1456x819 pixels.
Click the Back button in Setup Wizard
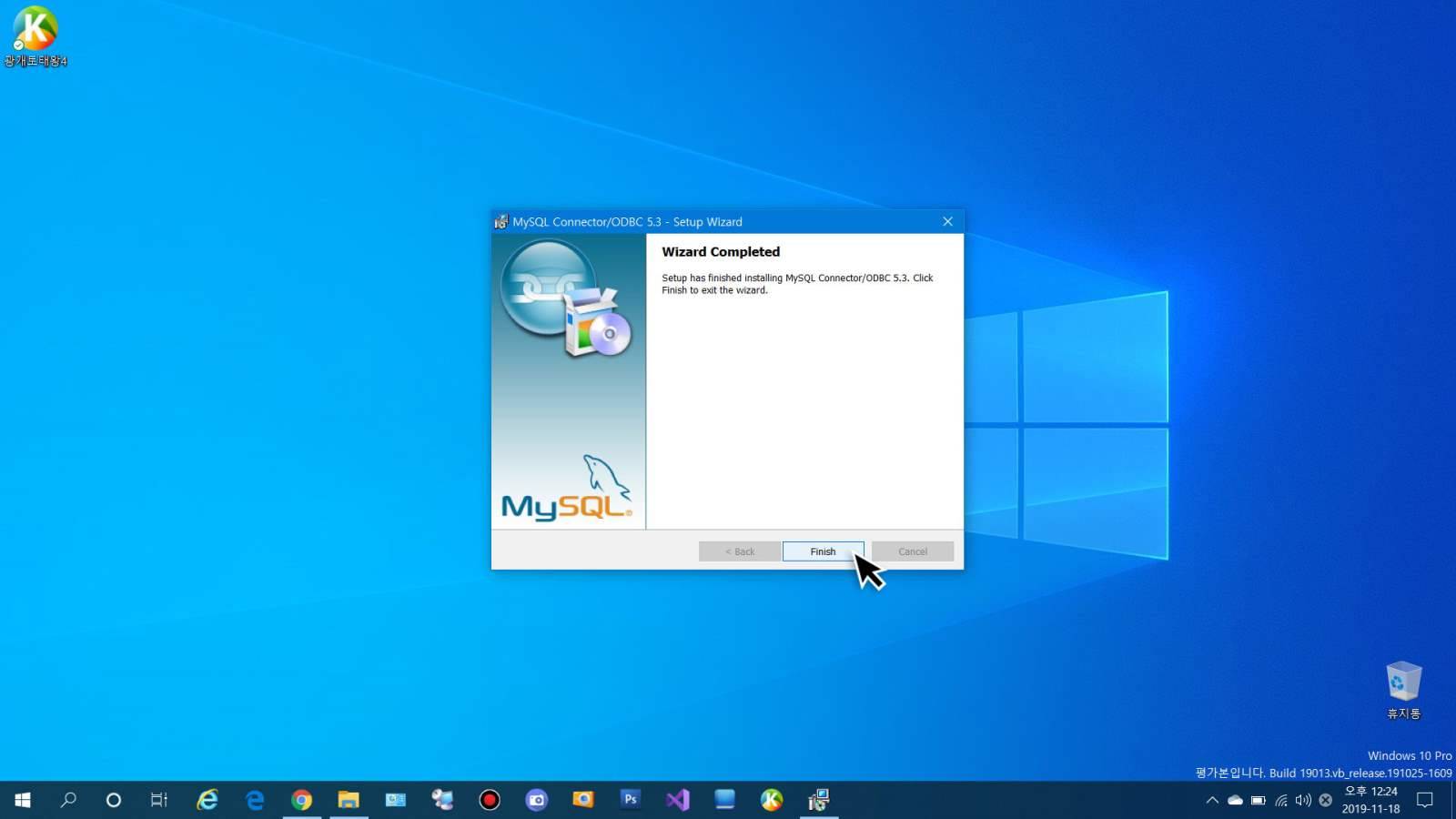tap(740, 551)
